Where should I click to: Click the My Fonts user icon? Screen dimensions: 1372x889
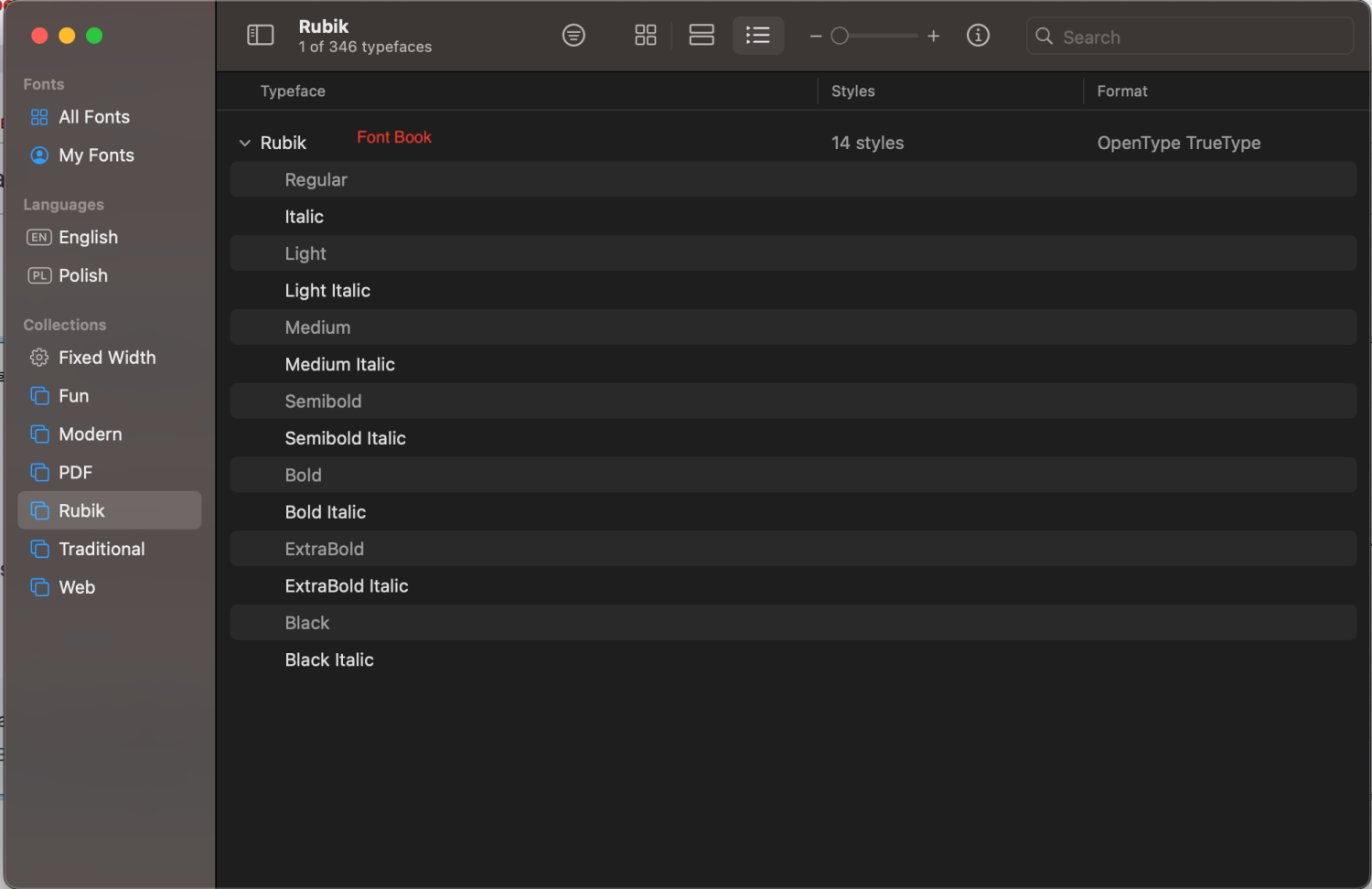38,155
